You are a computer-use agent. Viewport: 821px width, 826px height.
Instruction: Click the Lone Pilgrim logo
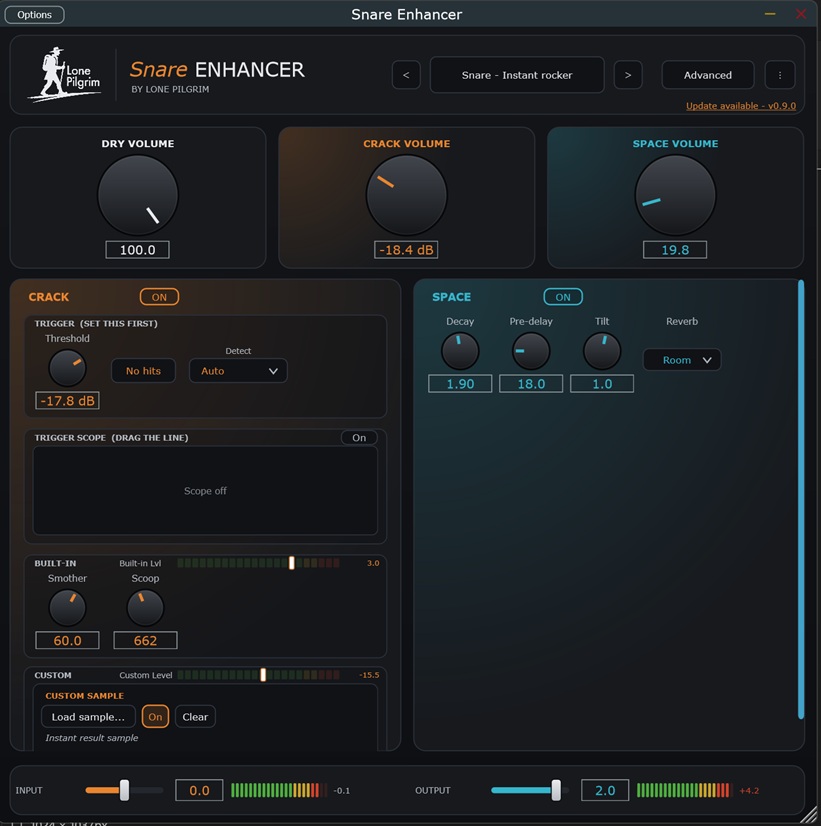point(64,74)
